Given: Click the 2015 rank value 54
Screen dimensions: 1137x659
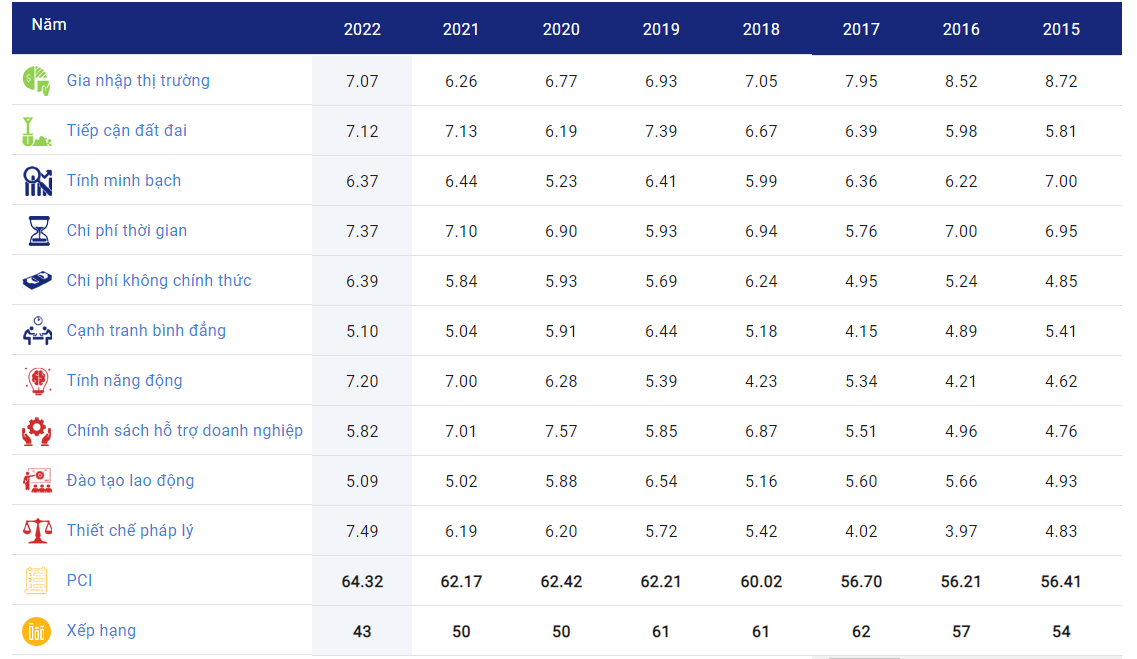Looking at the screenshot, I should pyautogui.click(x=1062, y=631).
